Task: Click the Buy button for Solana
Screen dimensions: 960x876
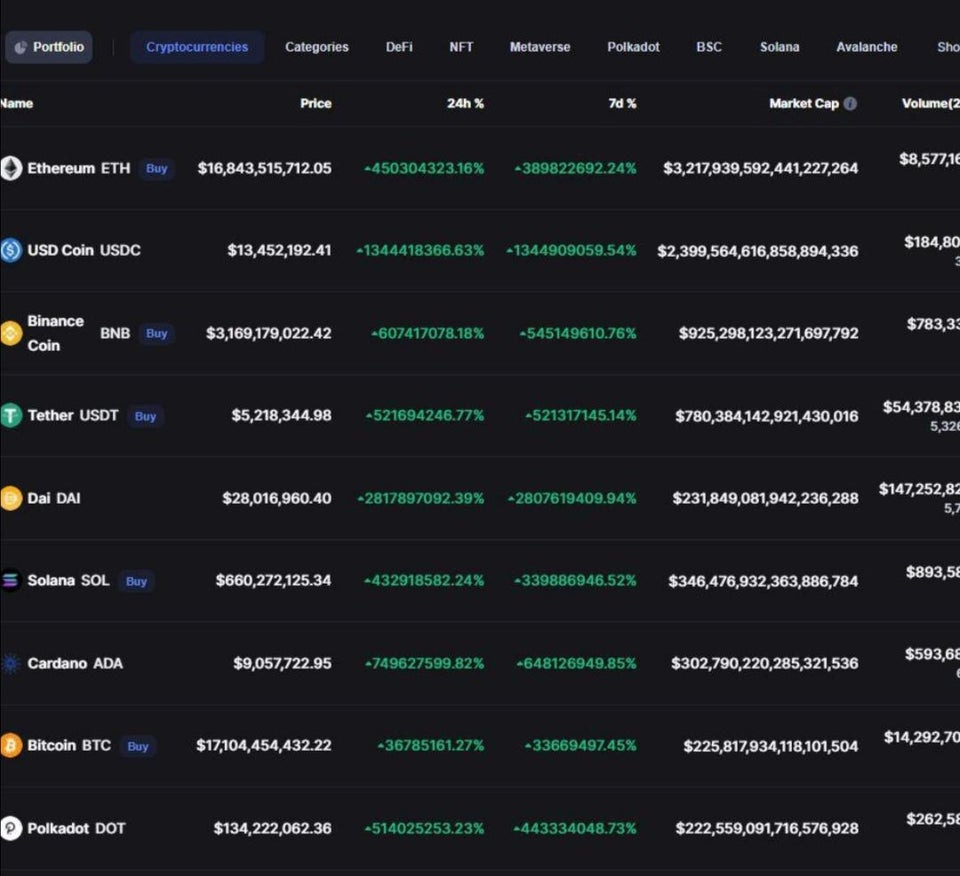Action: pyautogui.click(x=137, y=581)
